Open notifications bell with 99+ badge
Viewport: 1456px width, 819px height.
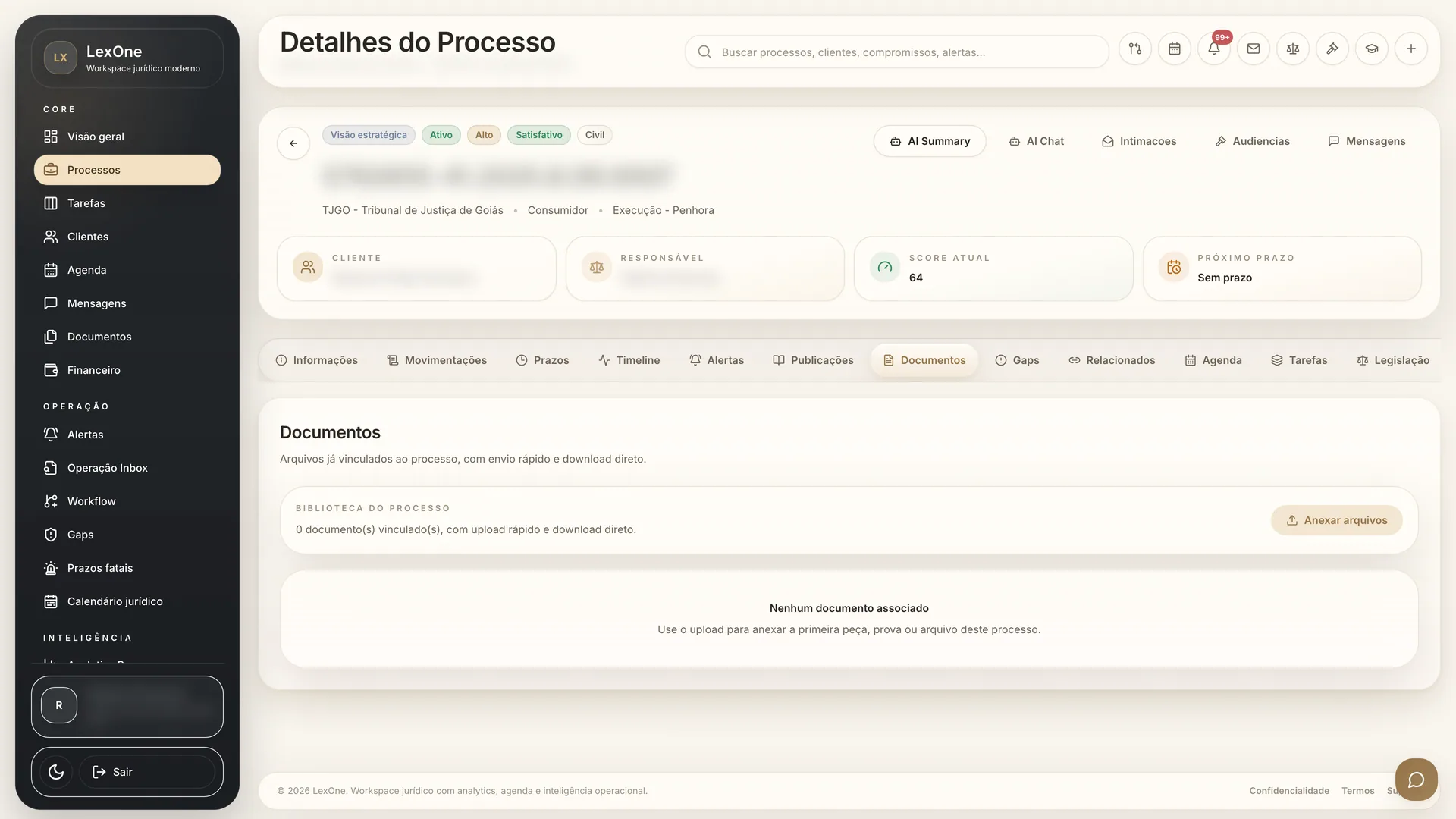[1214, 49]
